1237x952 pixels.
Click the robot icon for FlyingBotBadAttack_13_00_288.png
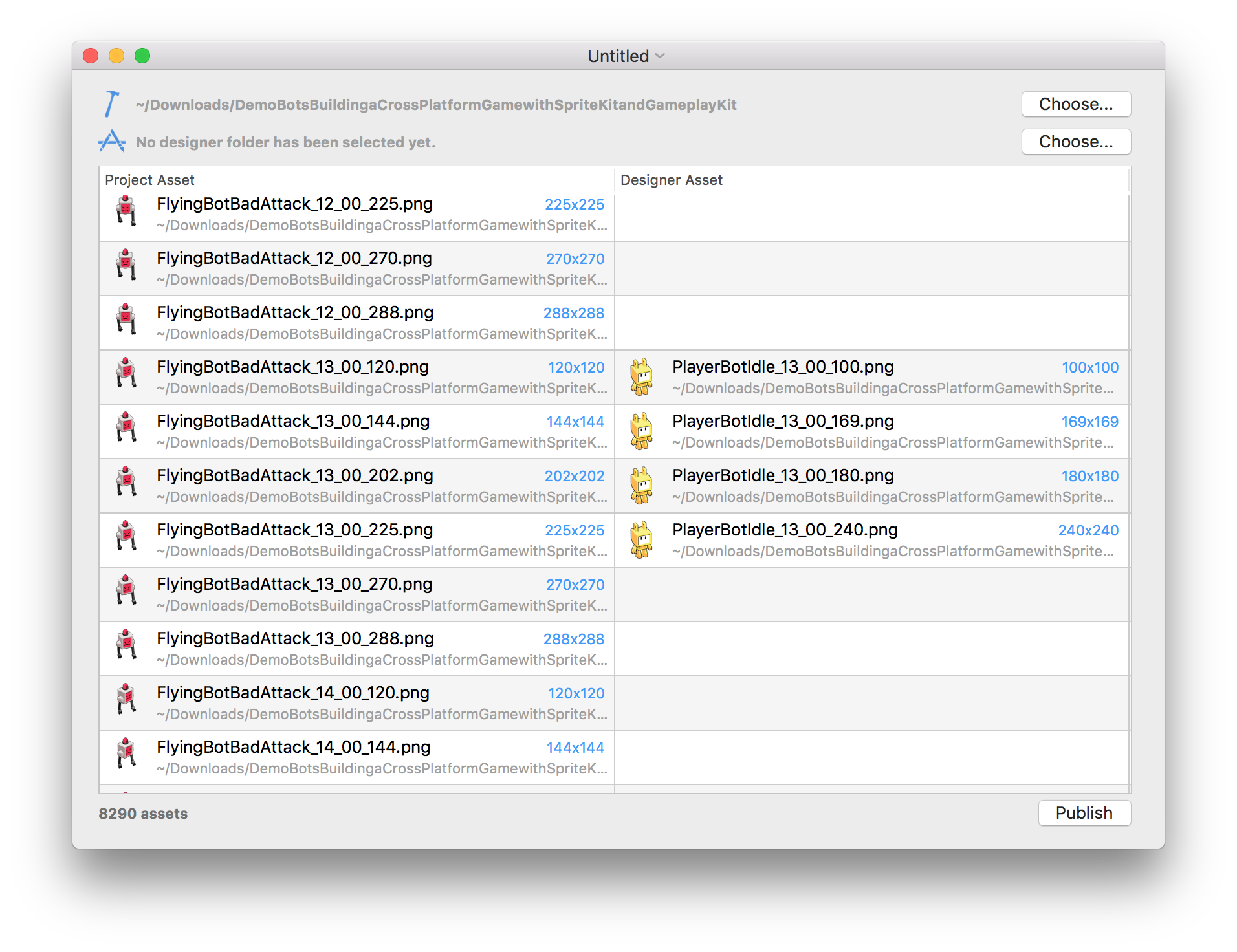click(126, 646)
